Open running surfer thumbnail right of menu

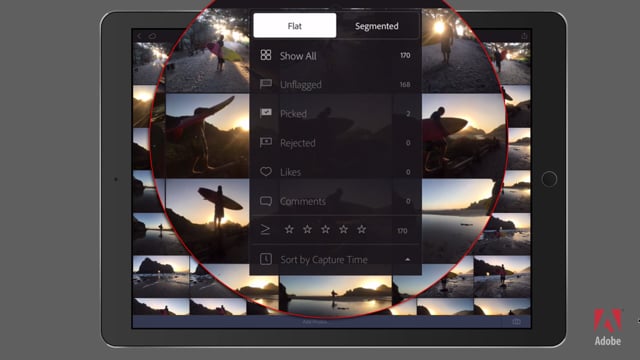tap(464, 136)
